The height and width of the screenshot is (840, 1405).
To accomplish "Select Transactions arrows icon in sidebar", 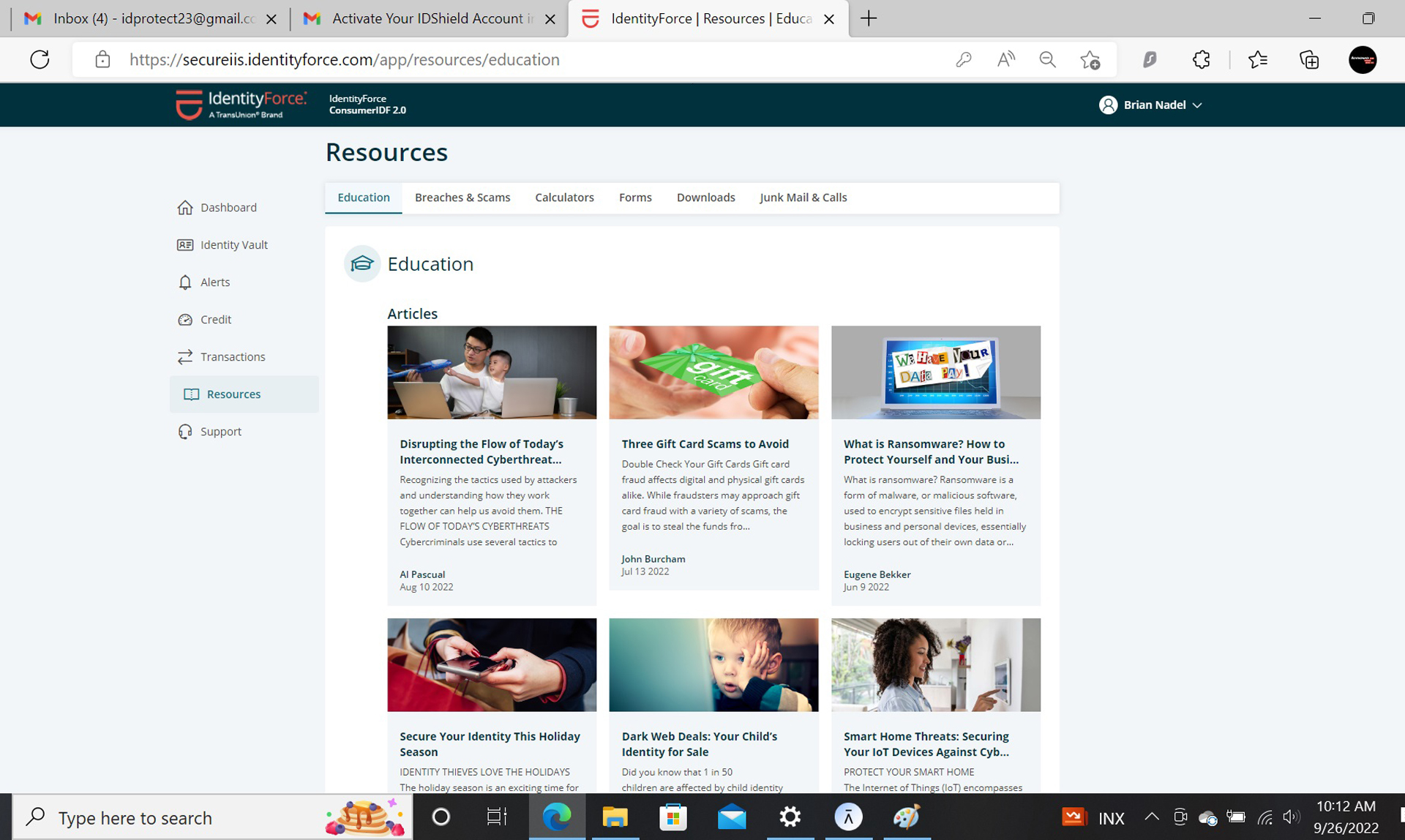I will [x=185, y=357].
